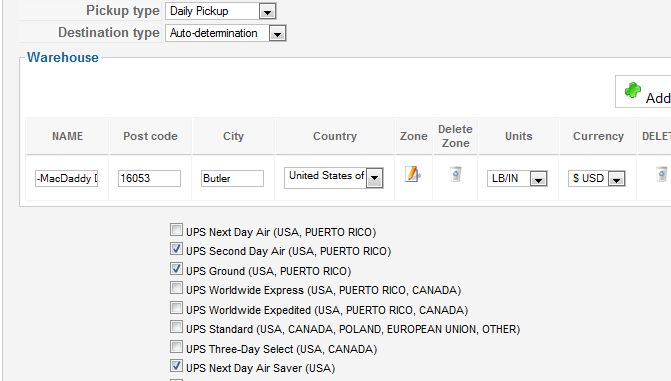This screenshot has height=381, width=671.
Task: Click the UPS Next Day Air Saver (USA) label
Action: tap(260, 368)
